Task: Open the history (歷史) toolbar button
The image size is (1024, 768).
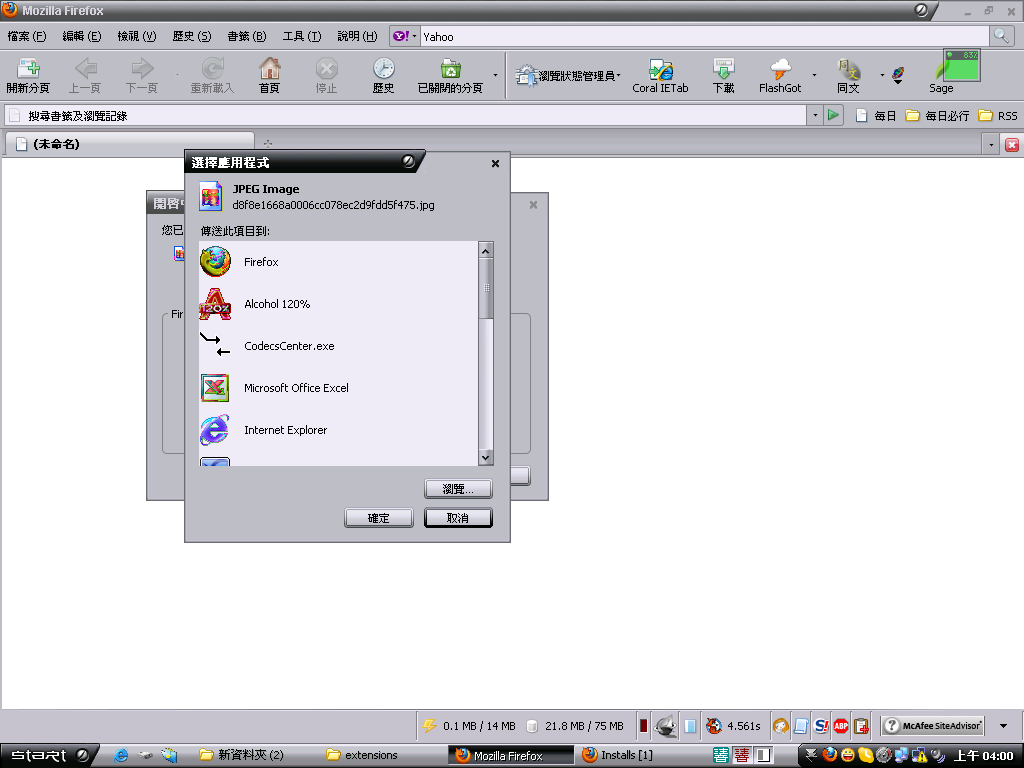Action: tap(383, 76)
